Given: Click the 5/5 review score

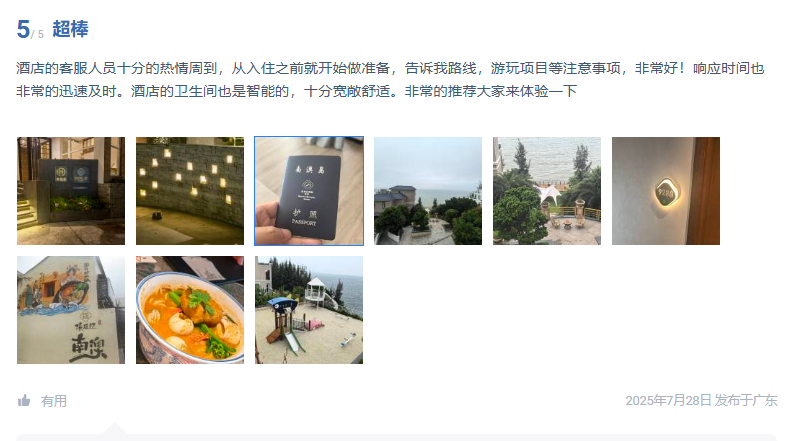Looking at the screenshot, I should (x=30, y=29).
